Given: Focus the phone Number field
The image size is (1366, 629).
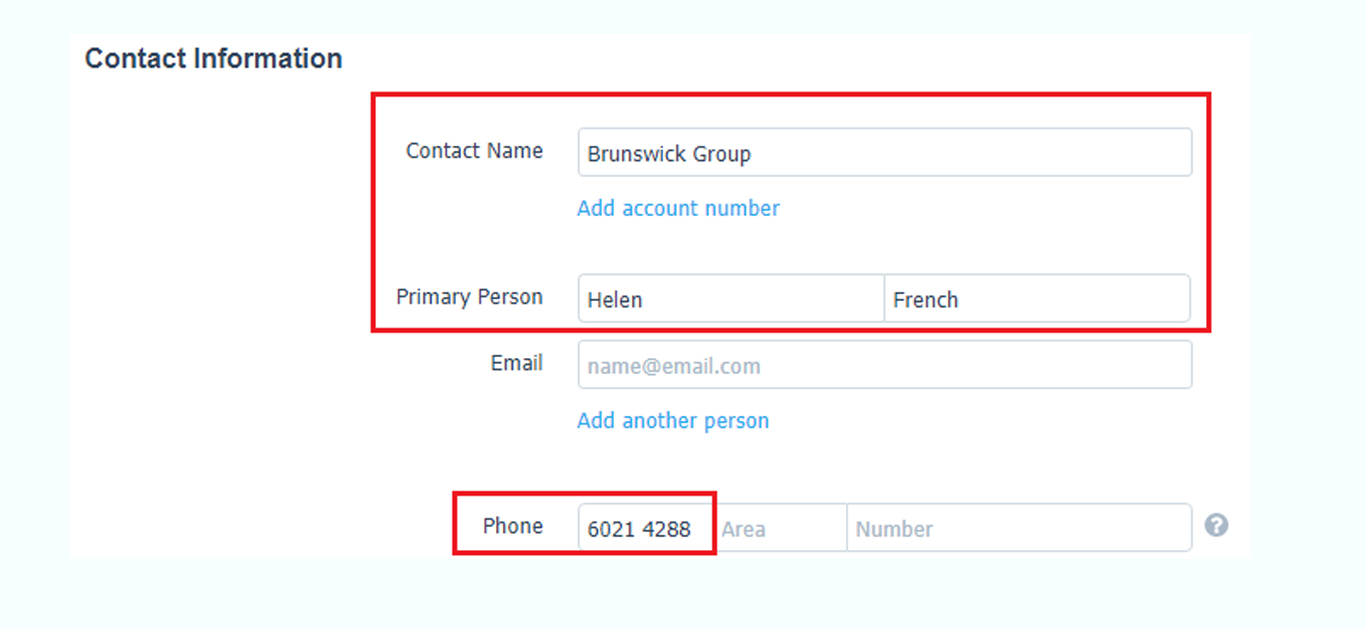Looking at the screenshot, I should point(1019,528).
